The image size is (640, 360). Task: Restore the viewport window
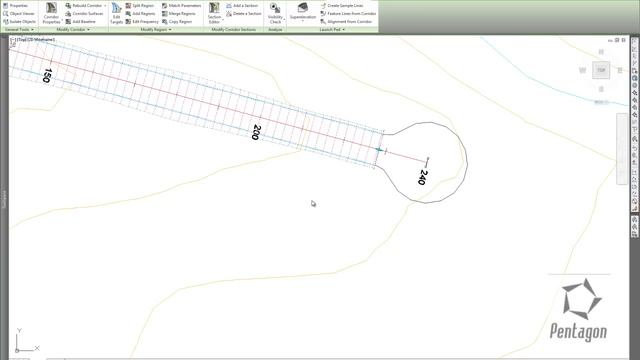click(617, 40)
